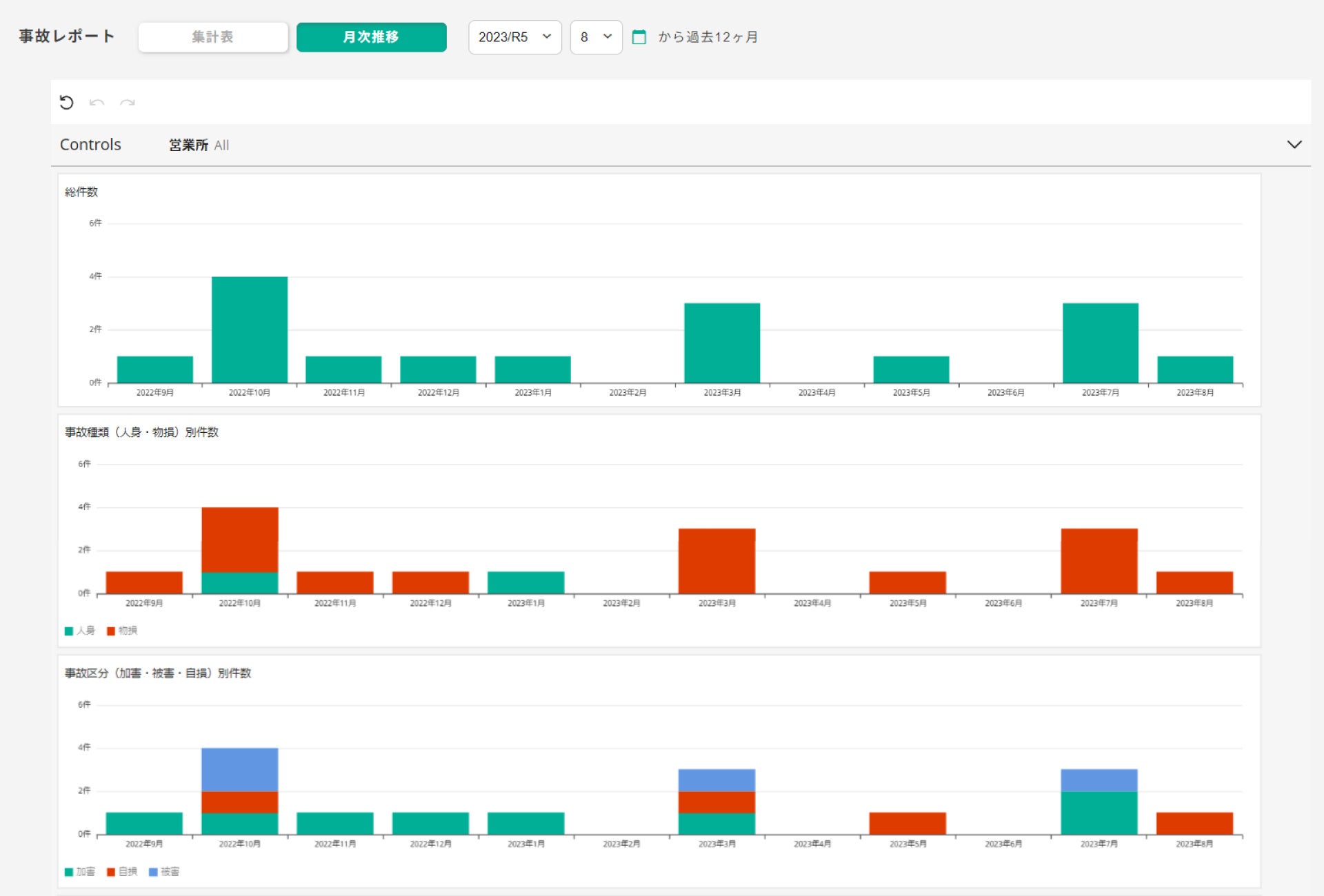
Task: Select the 月次推移 tab
Action: point(371,37)
